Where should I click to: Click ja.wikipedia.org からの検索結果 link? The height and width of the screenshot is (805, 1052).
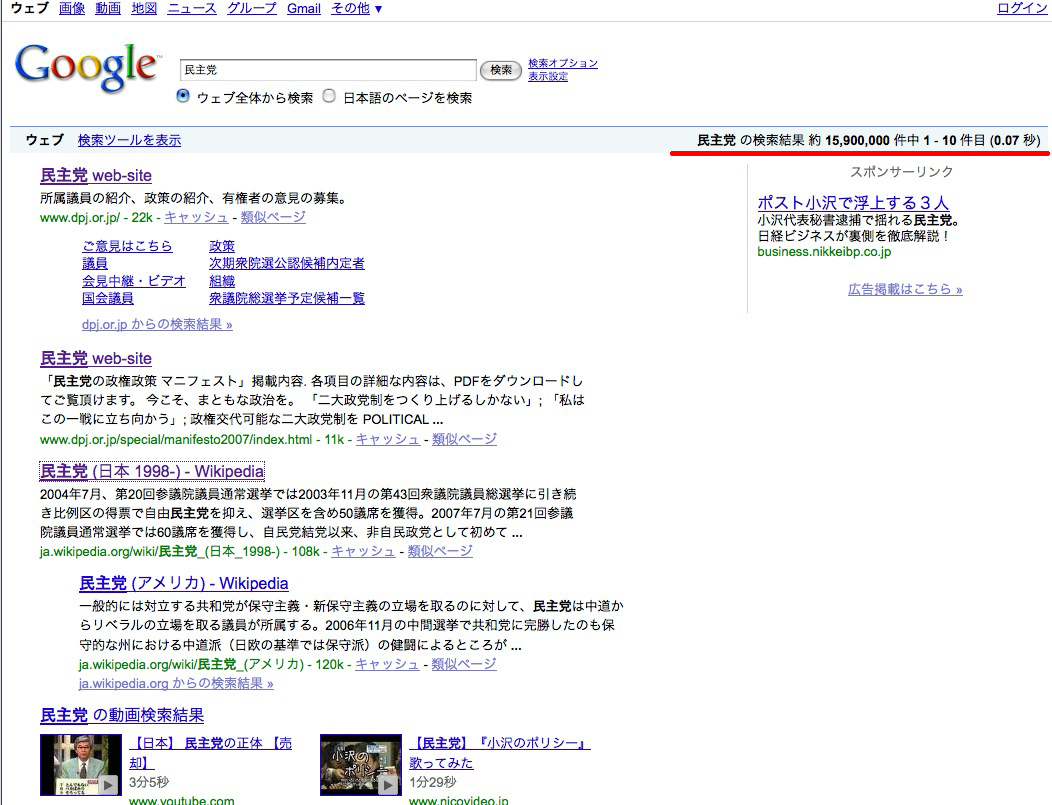click(x=176, y=684)
